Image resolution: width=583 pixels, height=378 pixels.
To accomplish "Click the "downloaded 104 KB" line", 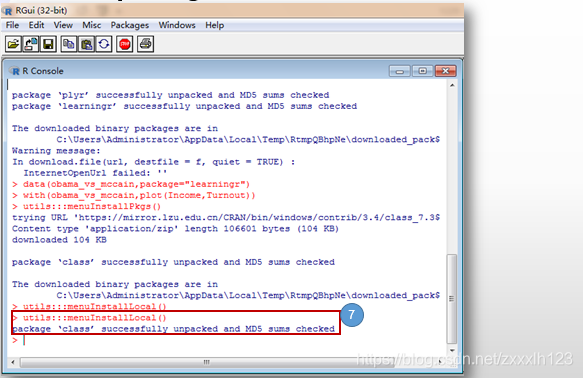I will (59, 240).
